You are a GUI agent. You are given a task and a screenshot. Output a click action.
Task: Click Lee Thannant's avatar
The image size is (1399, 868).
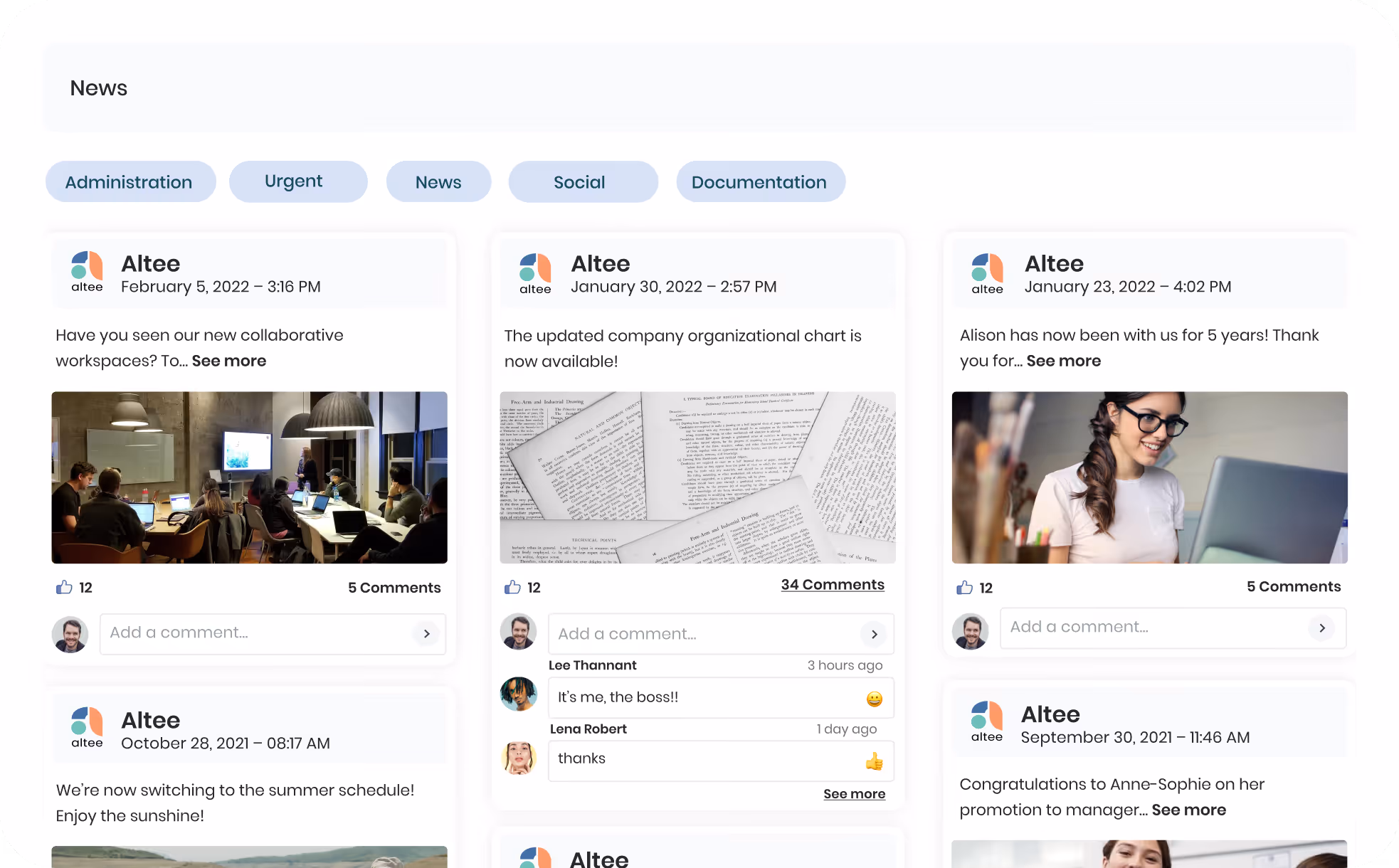519,694
